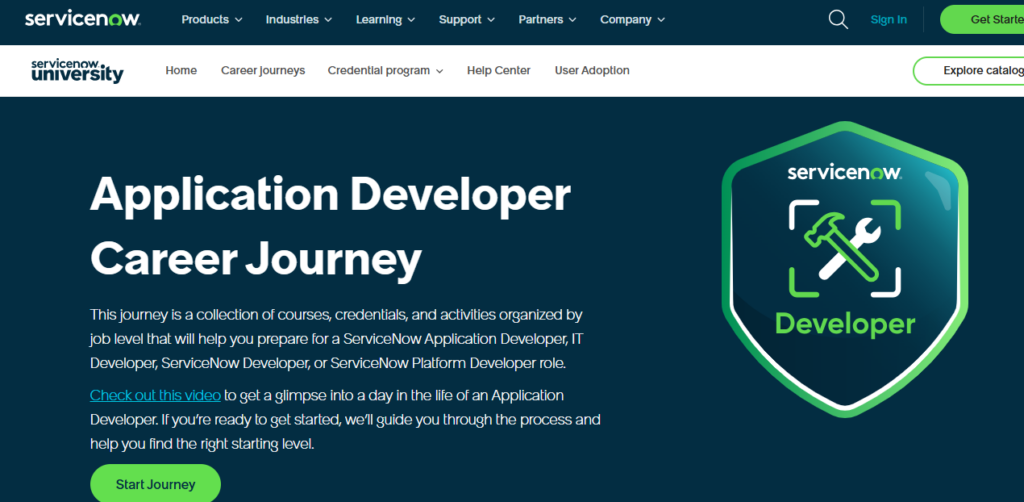The width and height of the screenshot is (1024, 502).
Task: Open the ServiceNow University logo link
Action: [x=77, y=71]
